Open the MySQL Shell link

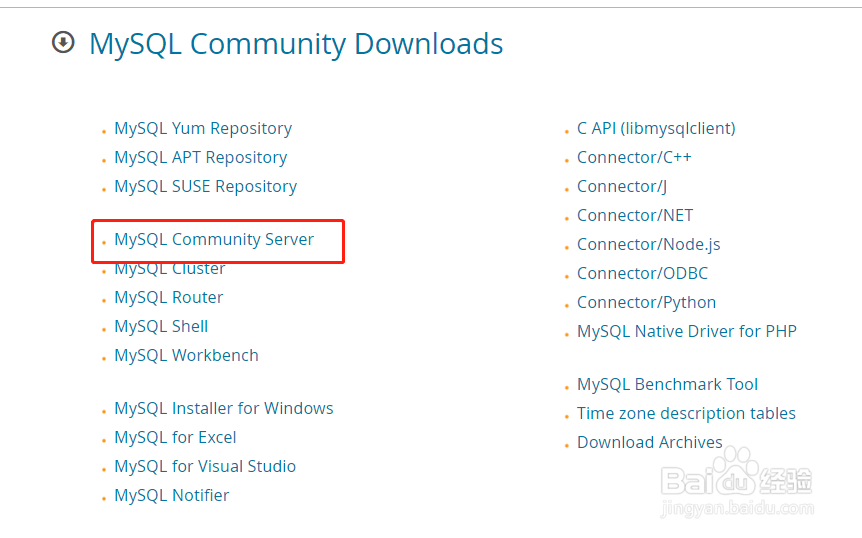[x=161, y=326]
